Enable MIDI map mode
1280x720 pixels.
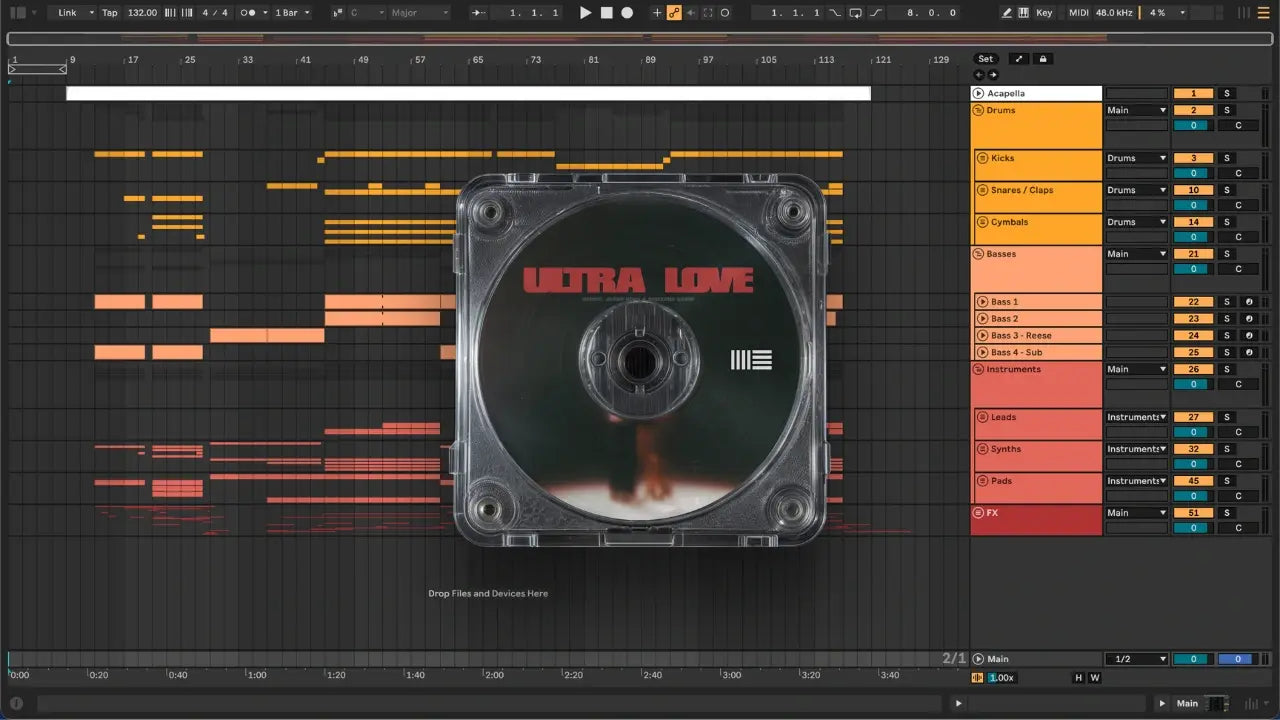1078,13
